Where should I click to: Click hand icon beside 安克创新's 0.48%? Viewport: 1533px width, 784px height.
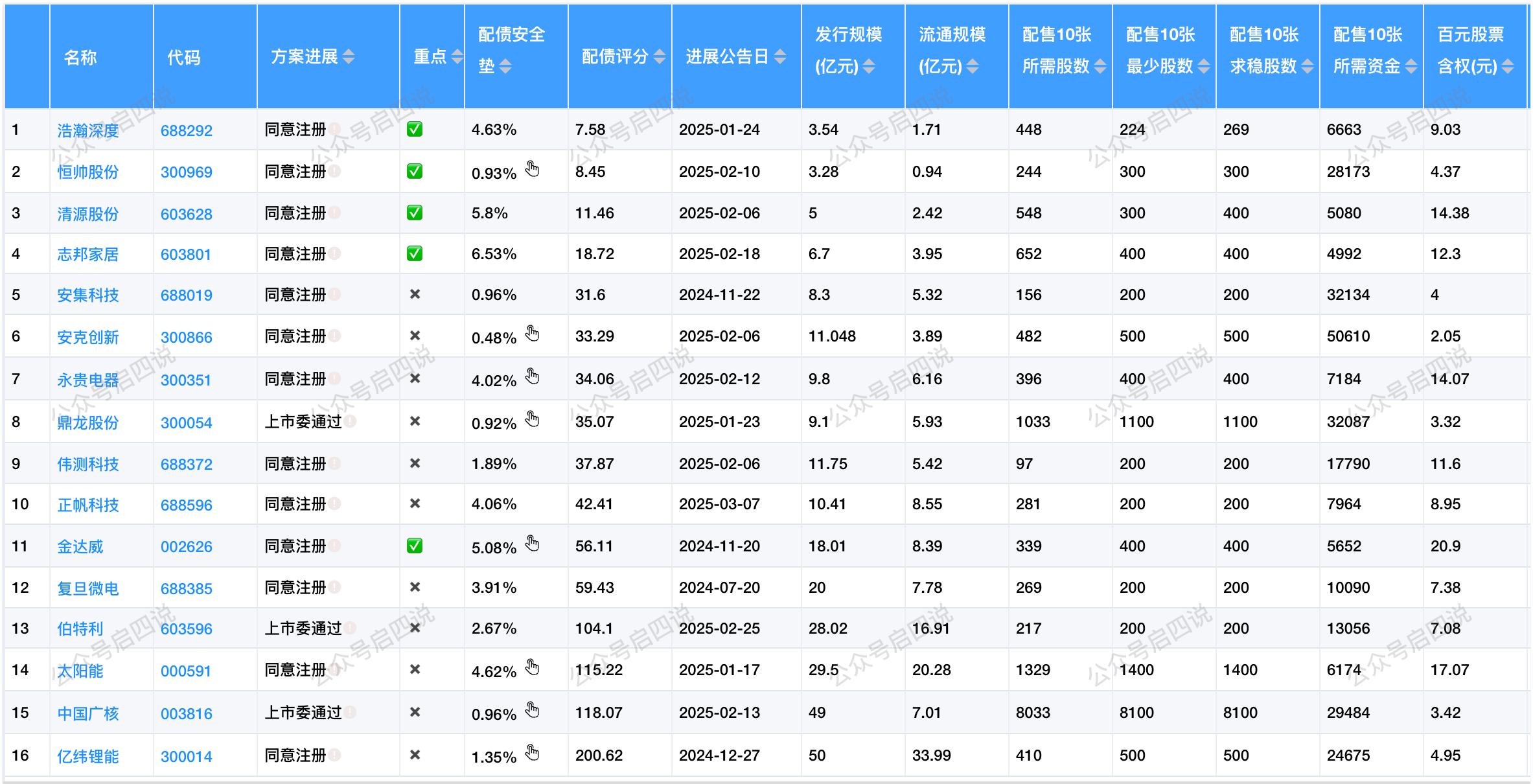(532, 334)
